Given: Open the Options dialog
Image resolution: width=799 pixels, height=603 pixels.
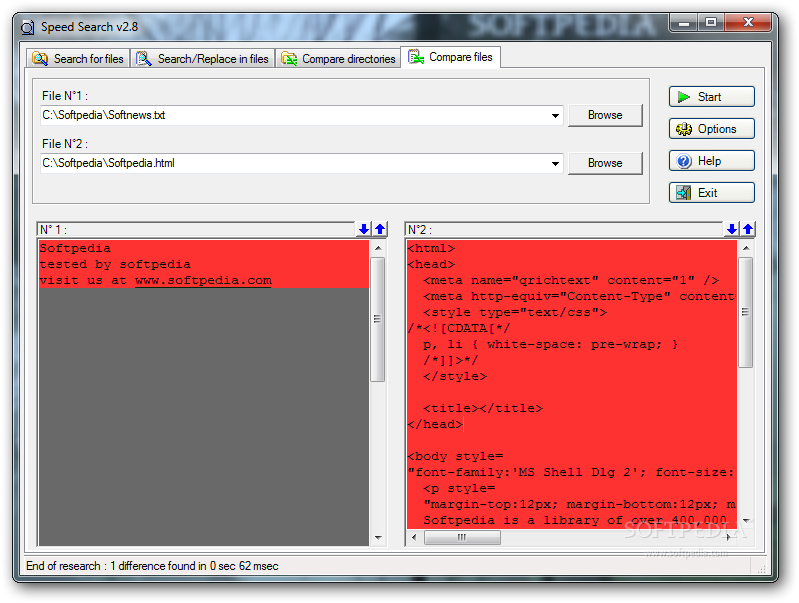Looking at the screenshot, I should (711, 129).
